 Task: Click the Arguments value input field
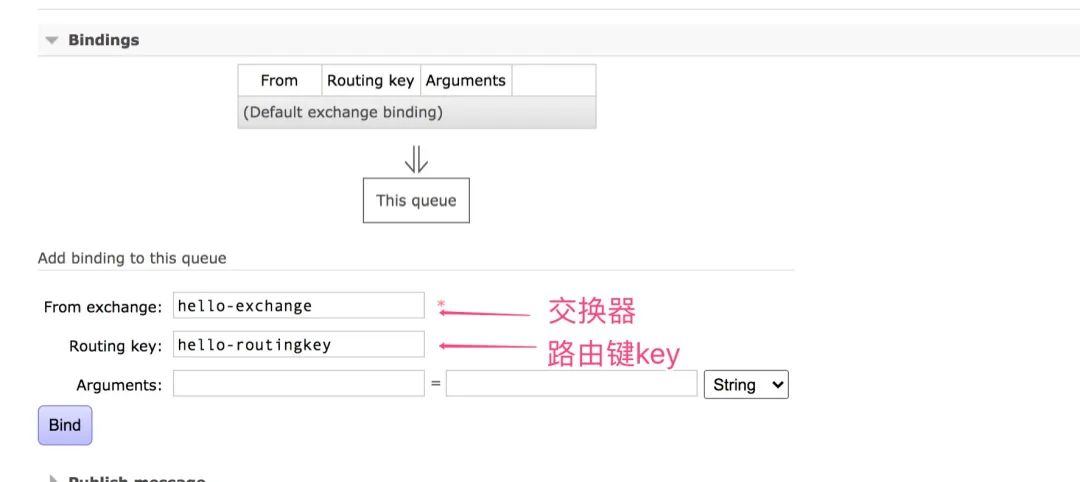click(x=571, y=384)
